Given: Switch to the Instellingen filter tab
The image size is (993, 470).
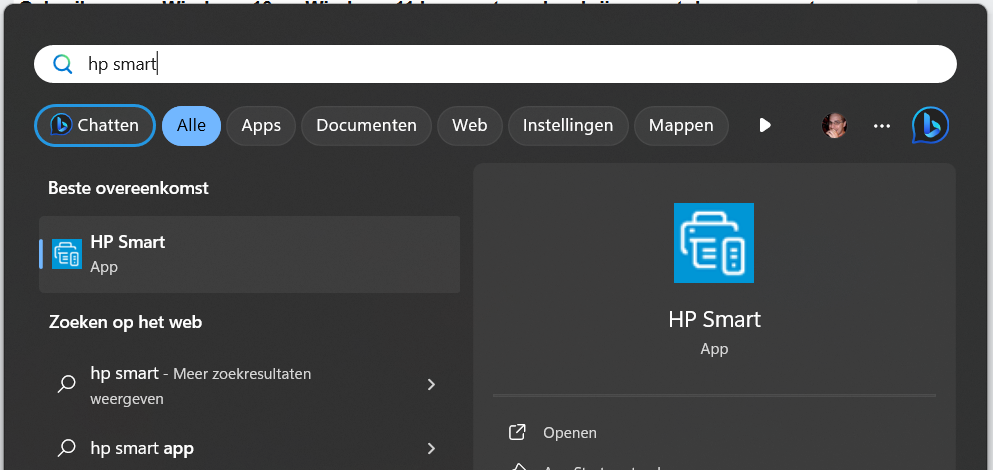Looking at the screenshot, I should [x=568, y=125].
